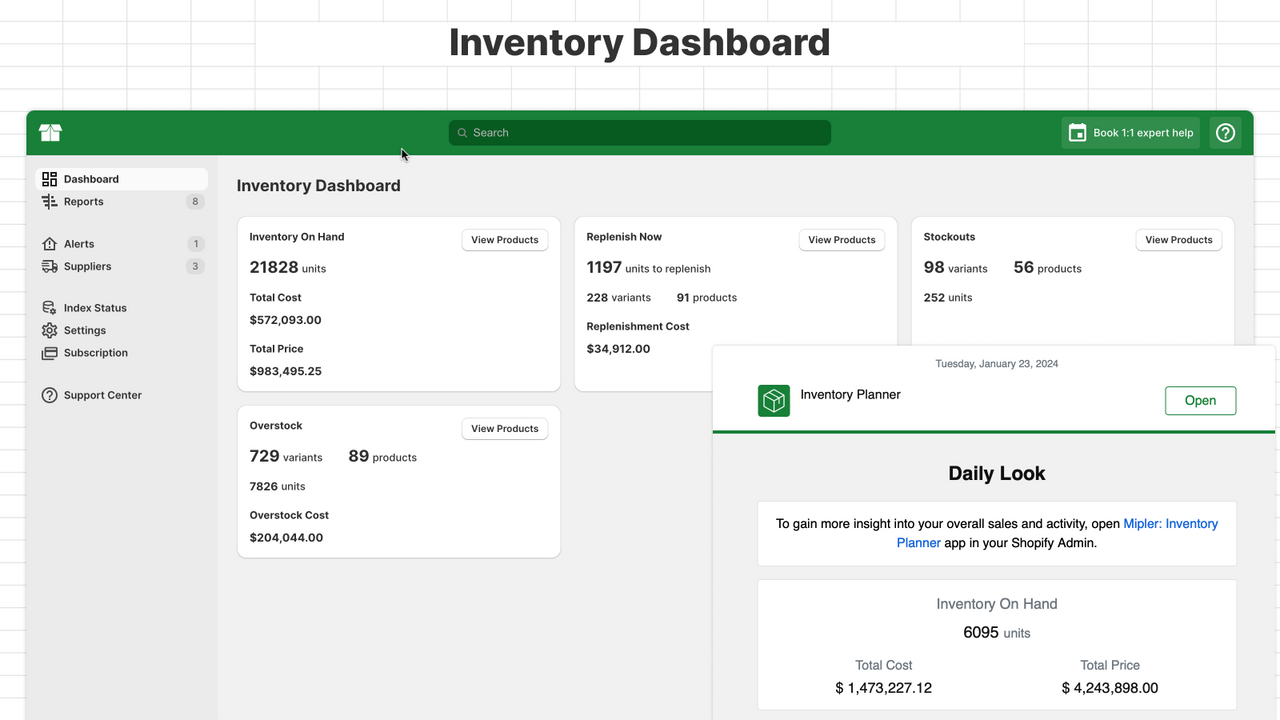Click the 56 products stockouts text
The image size is (1280, 720).
[x=1048, y=268]
